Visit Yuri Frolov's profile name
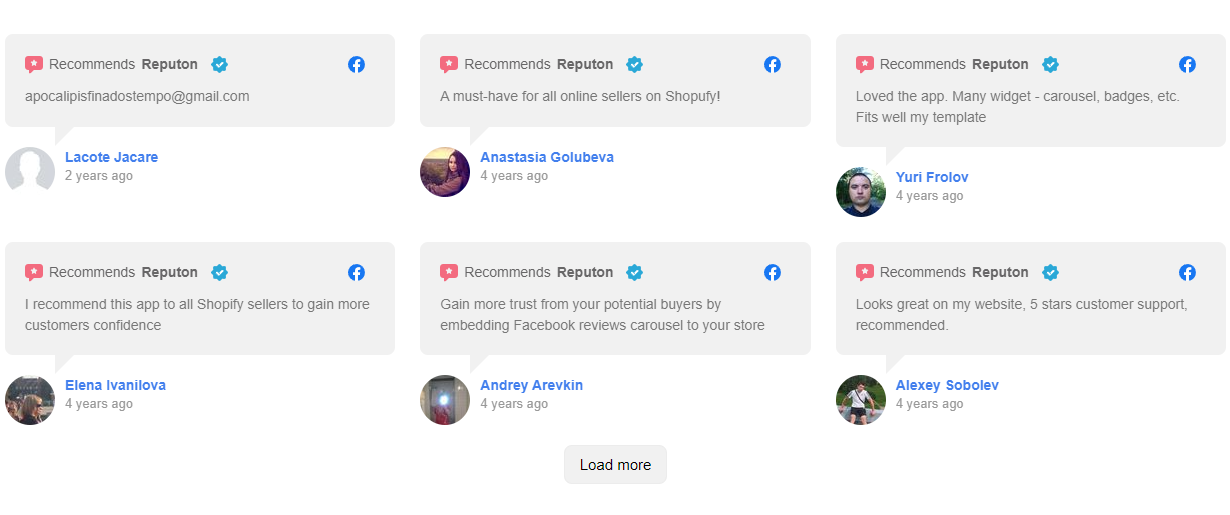This screenshot has width=1230, height=515. 932,177
